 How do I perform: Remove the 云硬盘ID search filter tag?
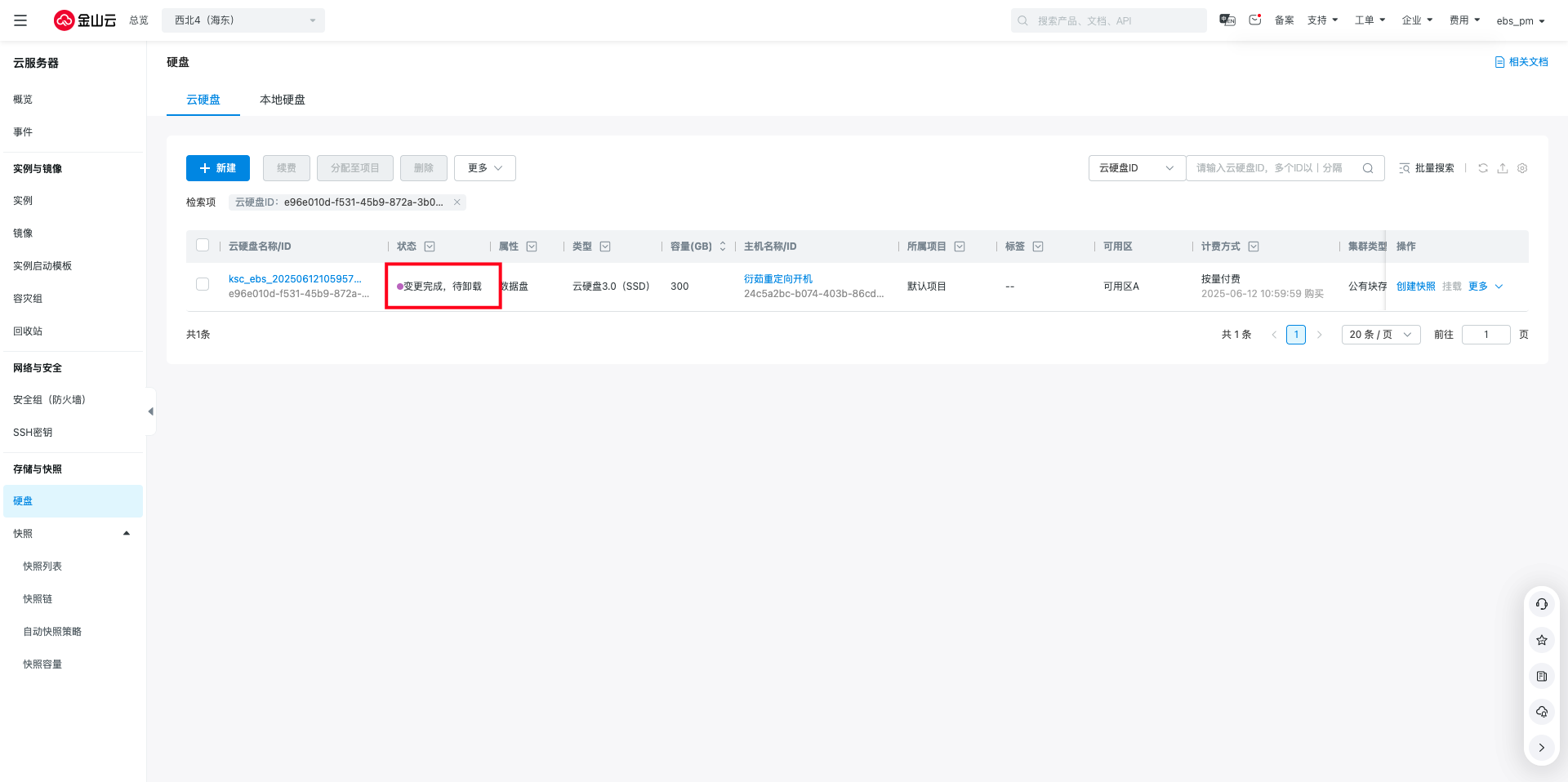pyautogui.click(x=457, y=202)
